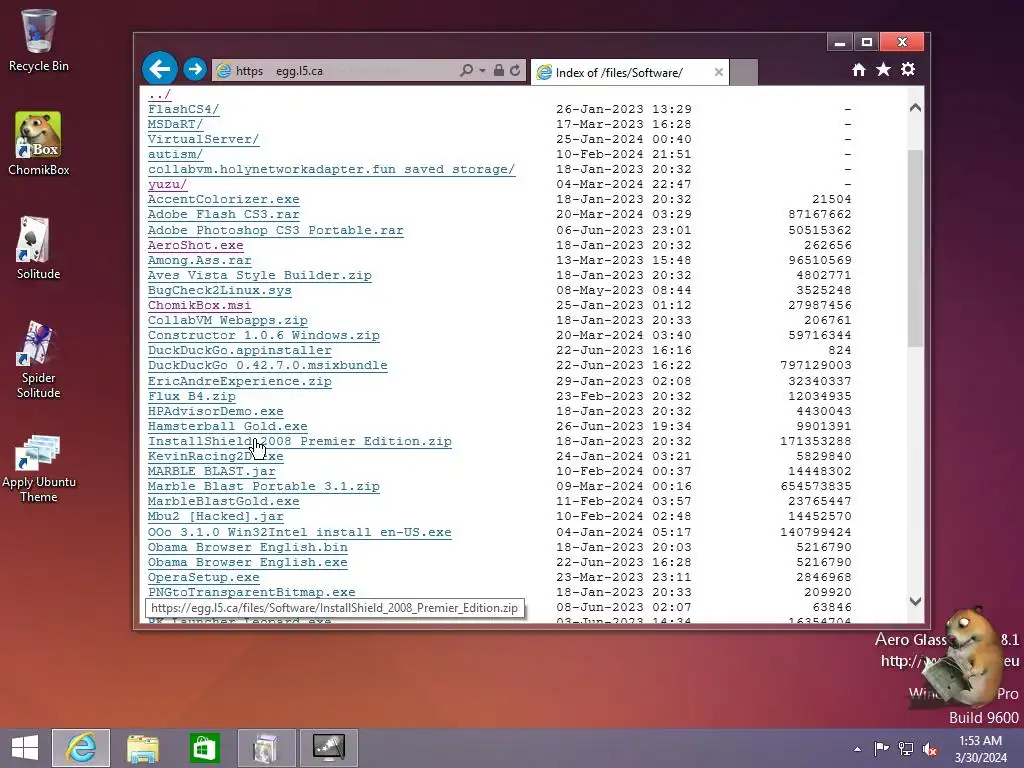Click the vertical scrollbar thumb

(915, 248)
